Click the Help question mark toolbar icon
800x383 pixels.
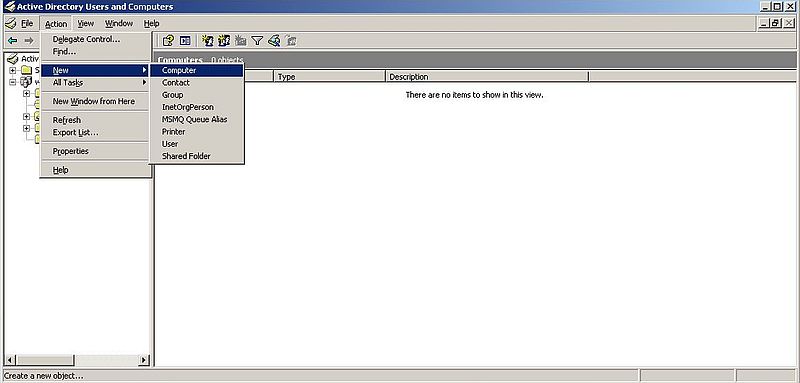168,40
